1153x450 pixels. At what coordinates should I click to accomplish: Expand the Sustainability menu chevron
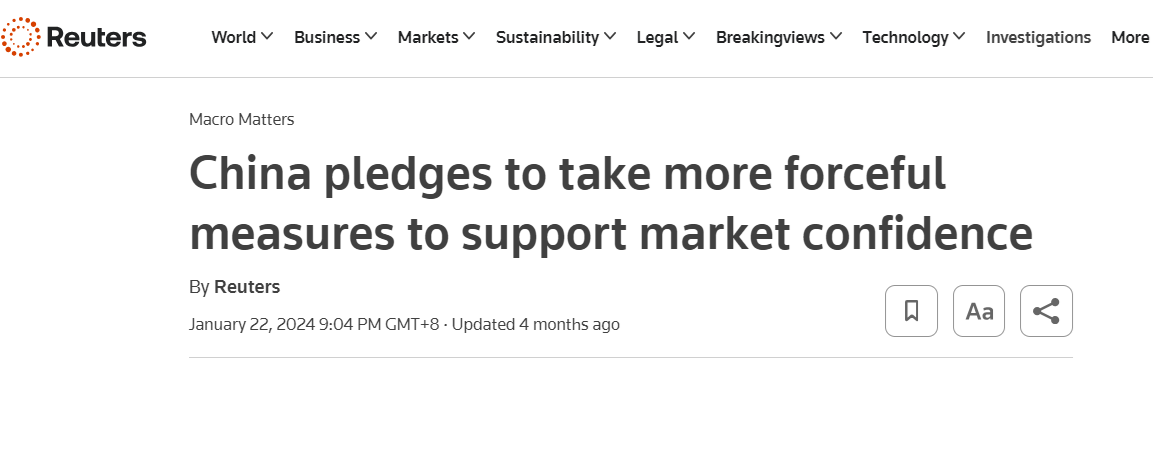609,37
